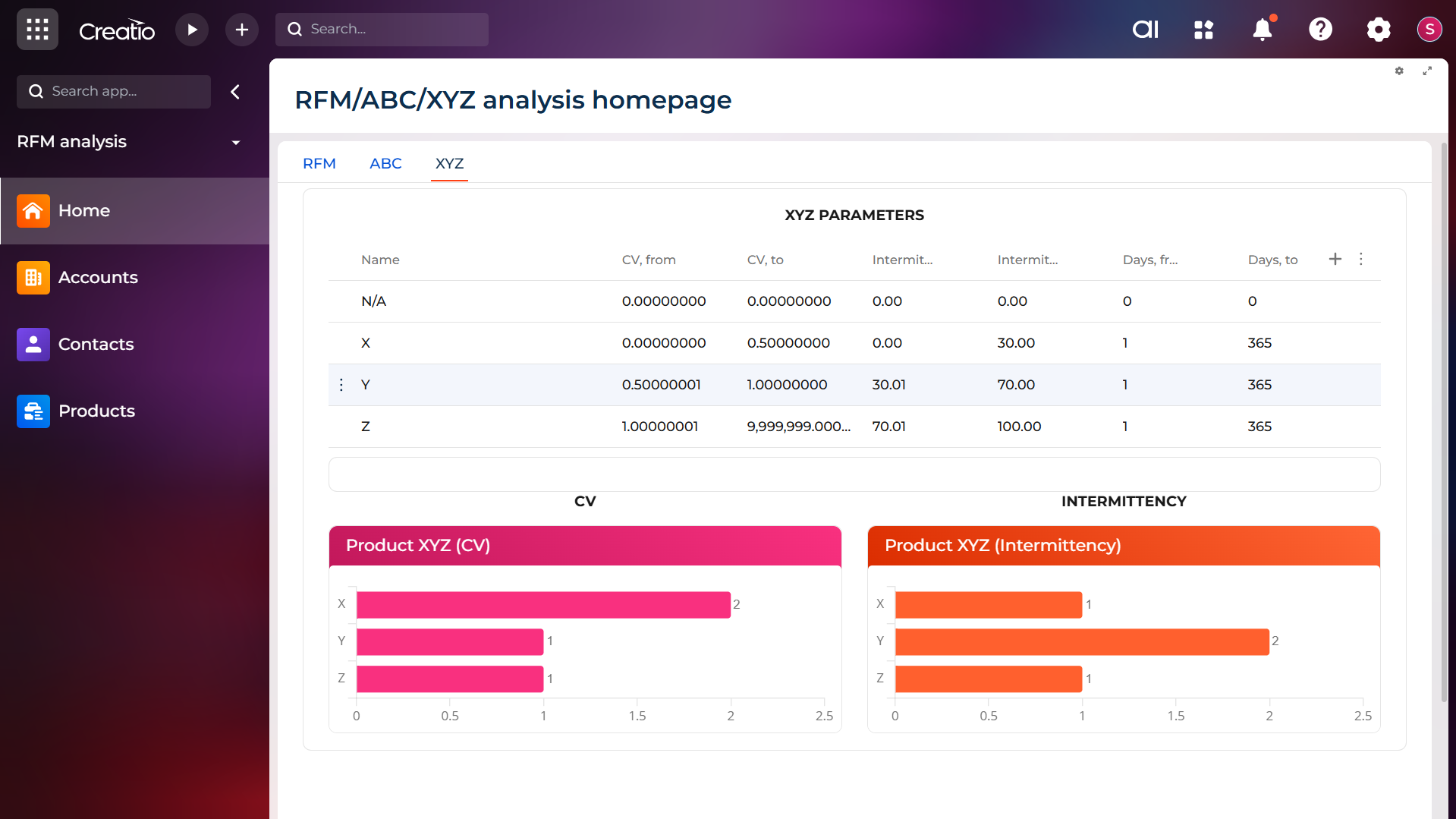Click the global Search field
Viewport: 1456px width, 819px height.
tap(382, 30)
